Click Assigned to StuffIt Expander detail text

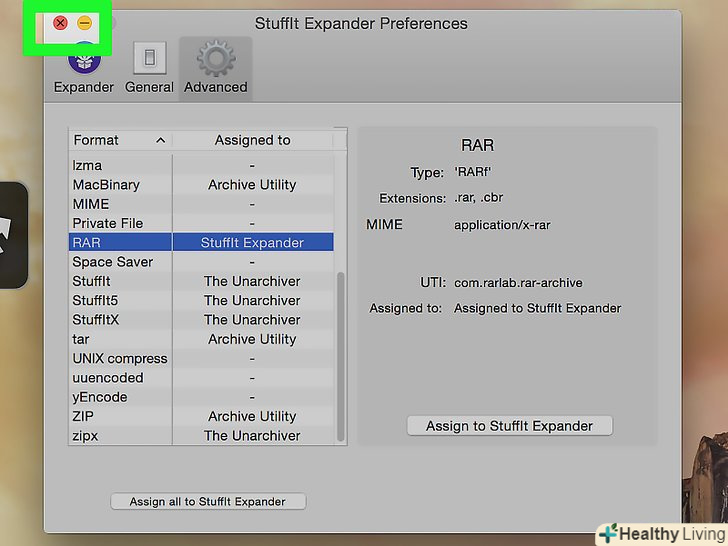pos(538,308)
